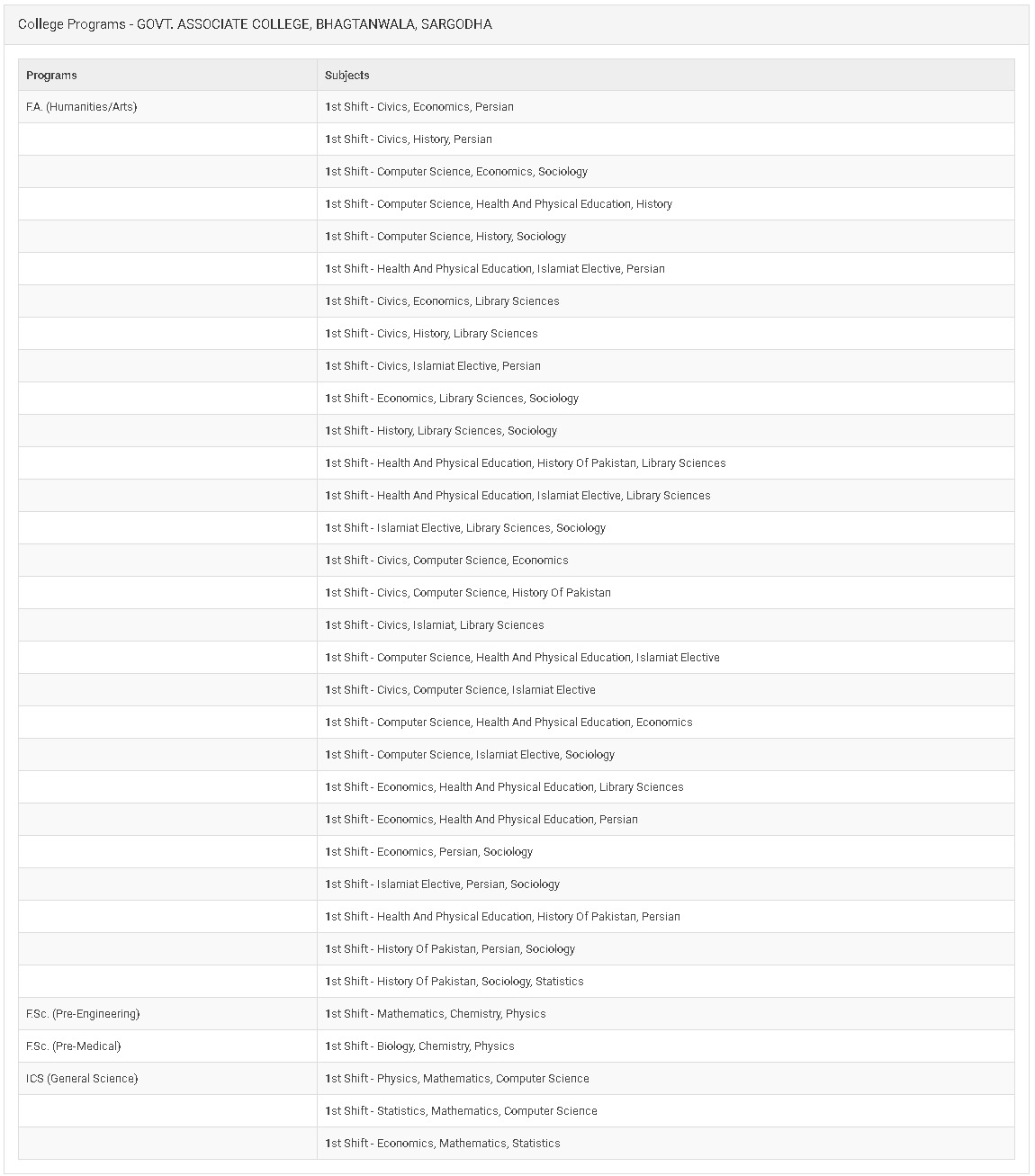Click History Of Pakistan, Sociology, Statistics row
Viewport: 1035px width, 1176px height.
(454, 982)
